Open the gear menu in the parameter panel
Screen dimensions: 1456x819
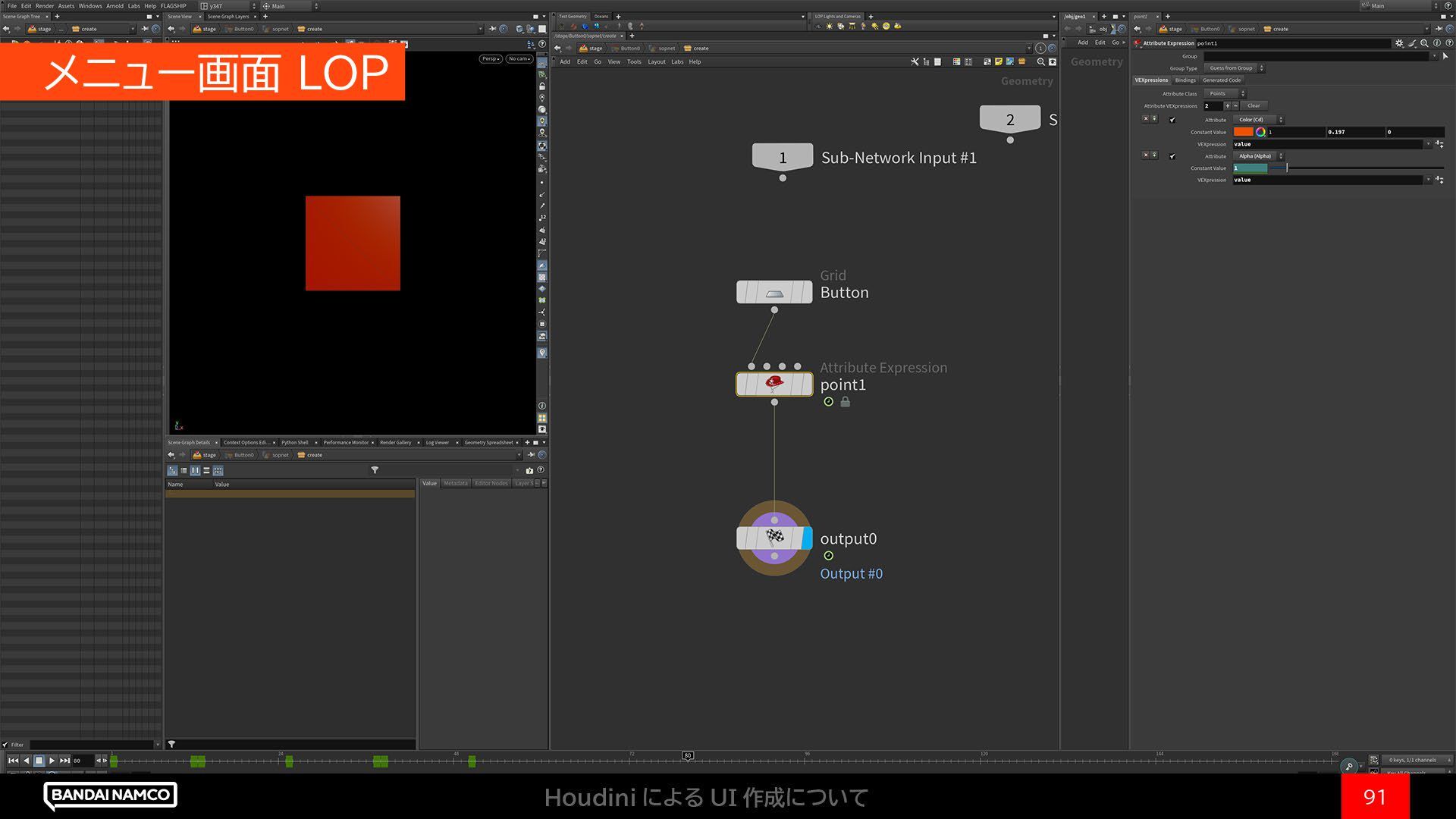point(1399,43)
